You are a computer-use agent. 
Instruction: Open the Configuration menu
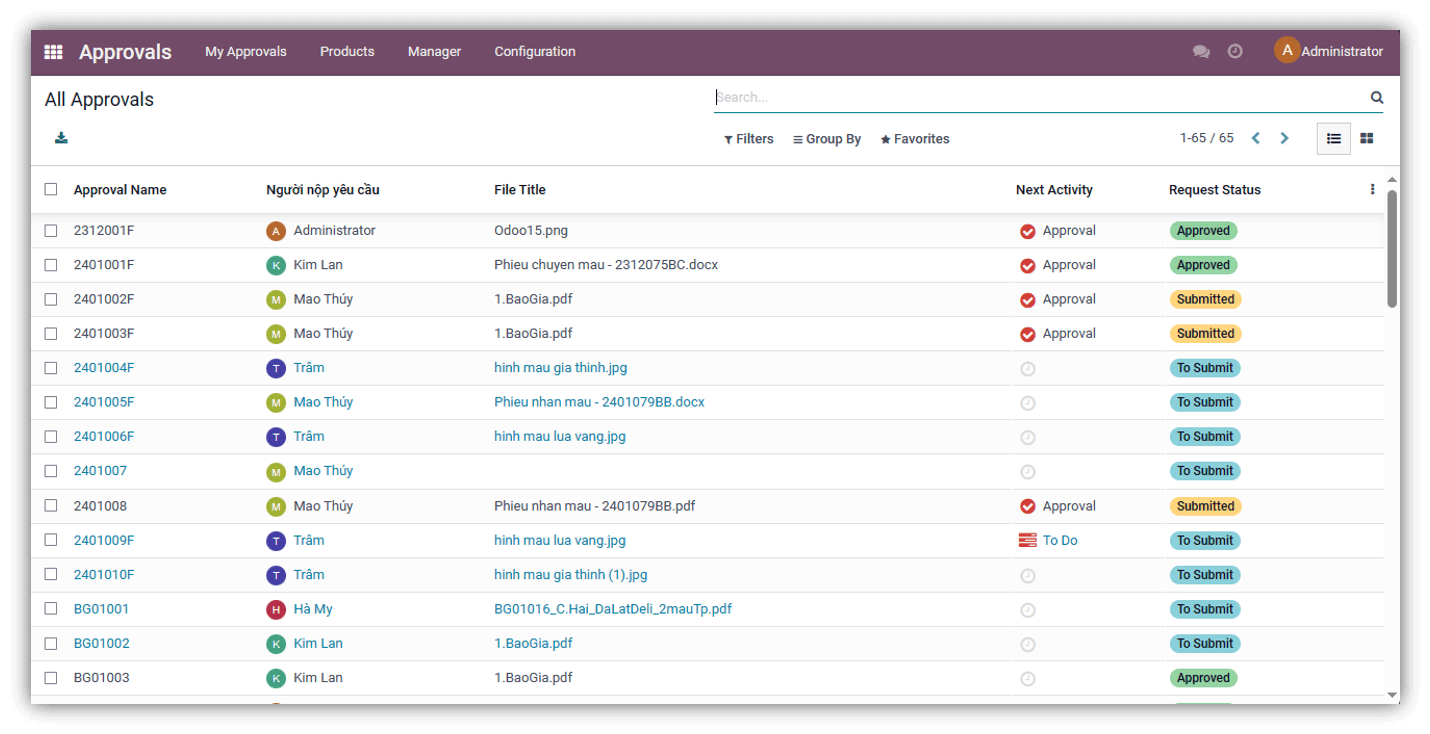(535, 52)
